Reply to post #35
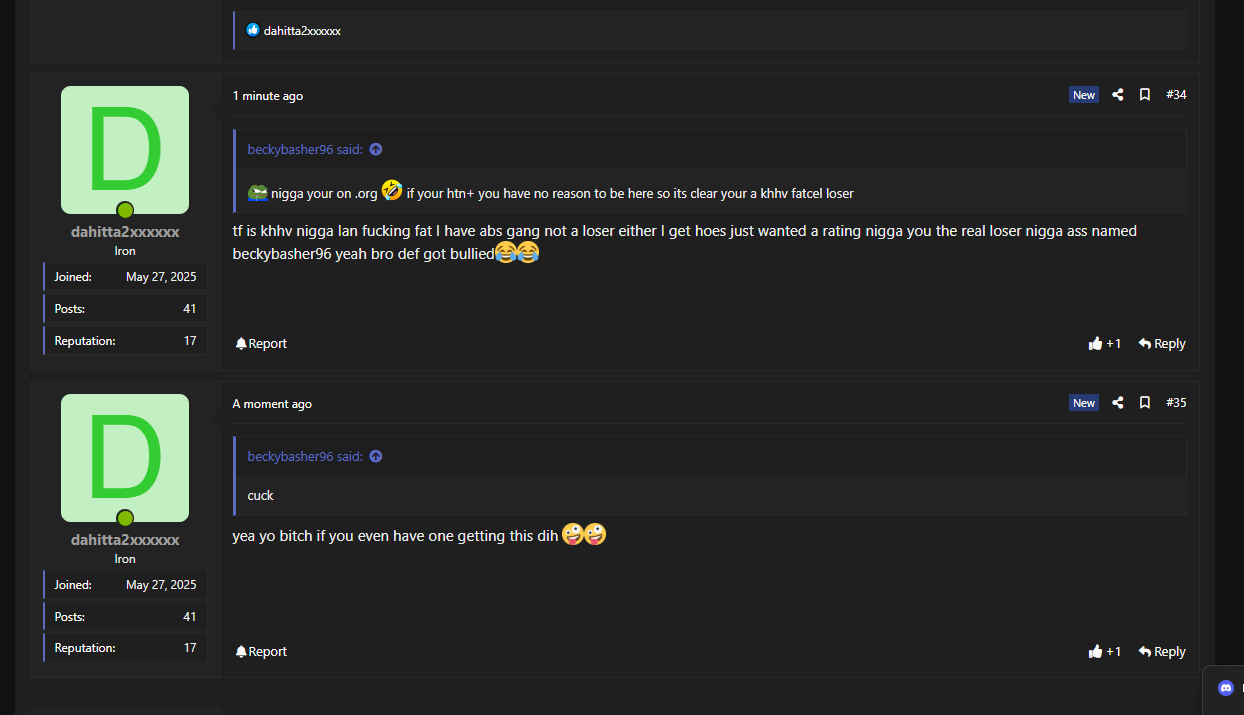 click(1161, 651)
